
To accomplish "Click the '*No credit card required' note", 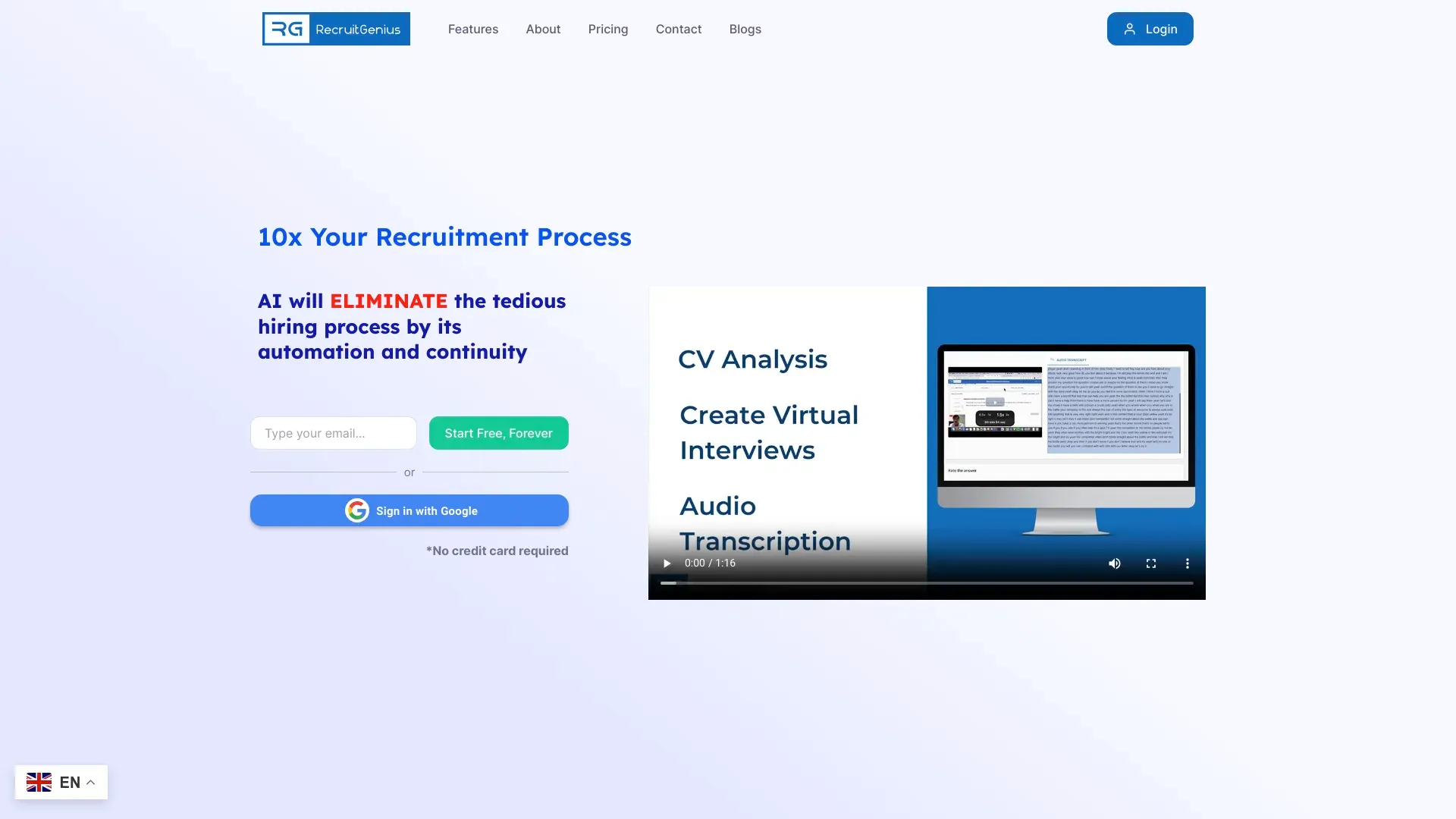I will [x=497, y=551].
